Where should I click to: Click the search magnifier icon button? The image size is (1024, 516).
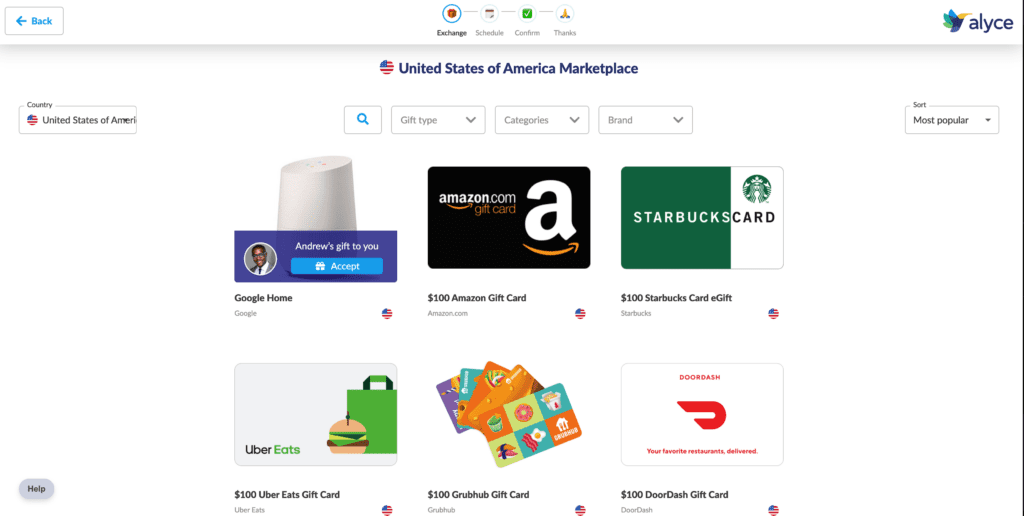[x=362, y=120]
